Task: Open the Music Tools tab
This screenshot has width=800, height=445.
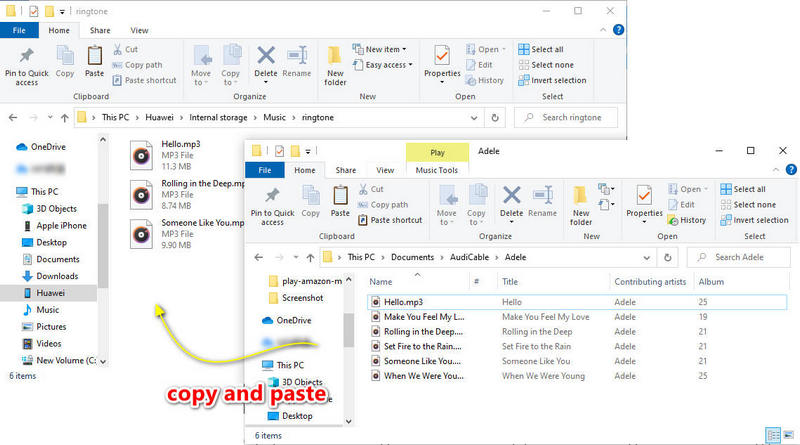Action: click(437, 170)
